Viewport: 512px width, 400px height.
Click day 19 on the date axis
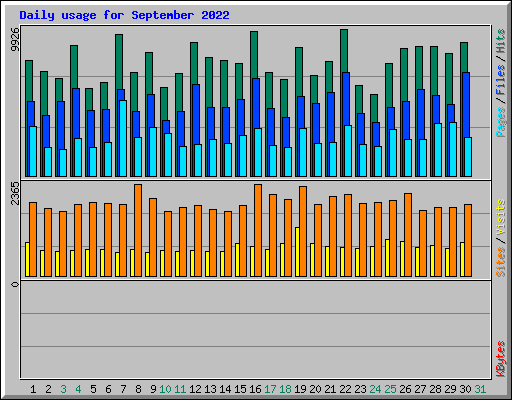point(300,389)
